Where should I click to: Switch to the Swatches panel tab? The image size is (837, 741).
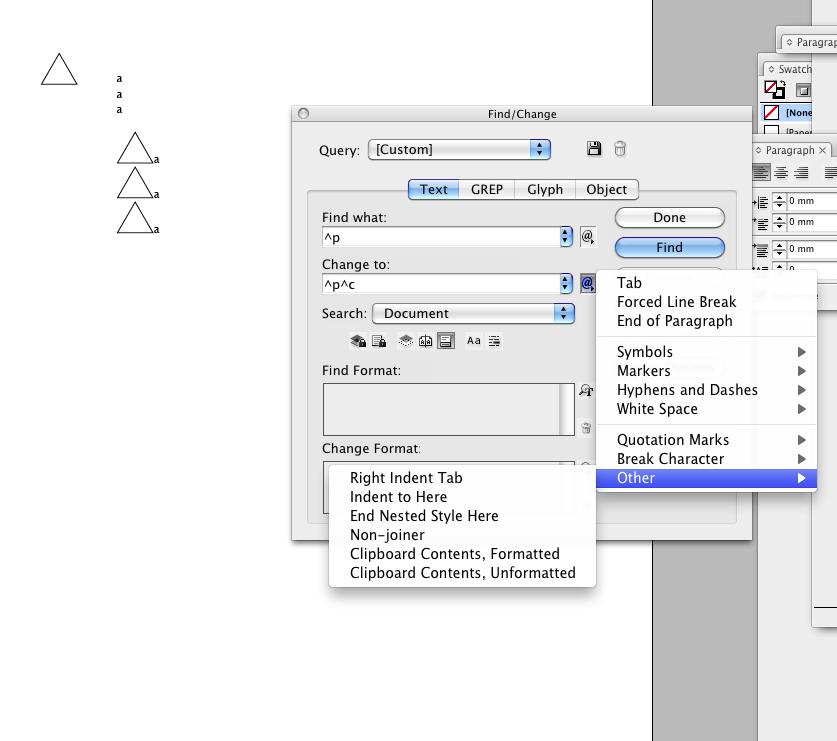coord(790,69)
